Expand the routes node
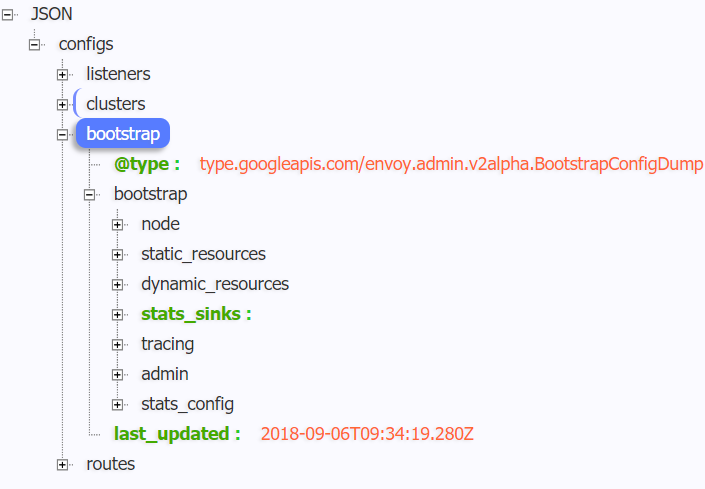705x489 pixels. pyautogui.click(x=63, y=464)
